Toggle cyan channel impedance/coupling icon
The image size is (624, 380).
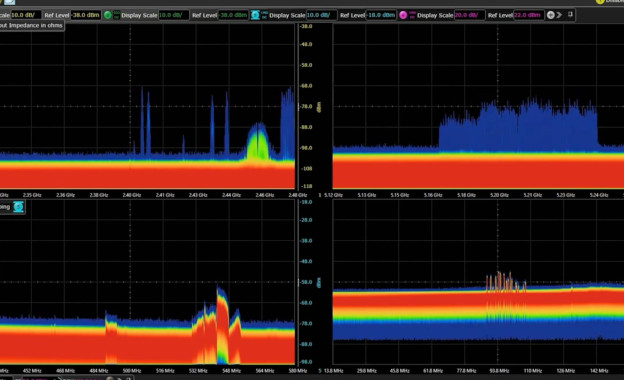264,15
